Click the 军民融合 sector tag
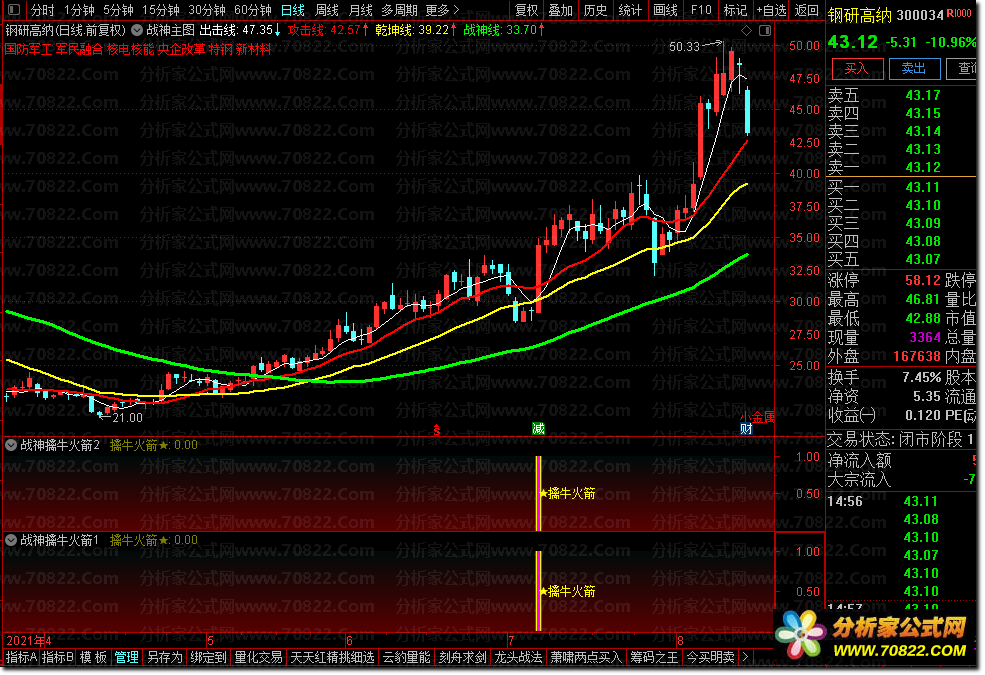The height and width of the screenshot is (675, 985). point(79,49)
